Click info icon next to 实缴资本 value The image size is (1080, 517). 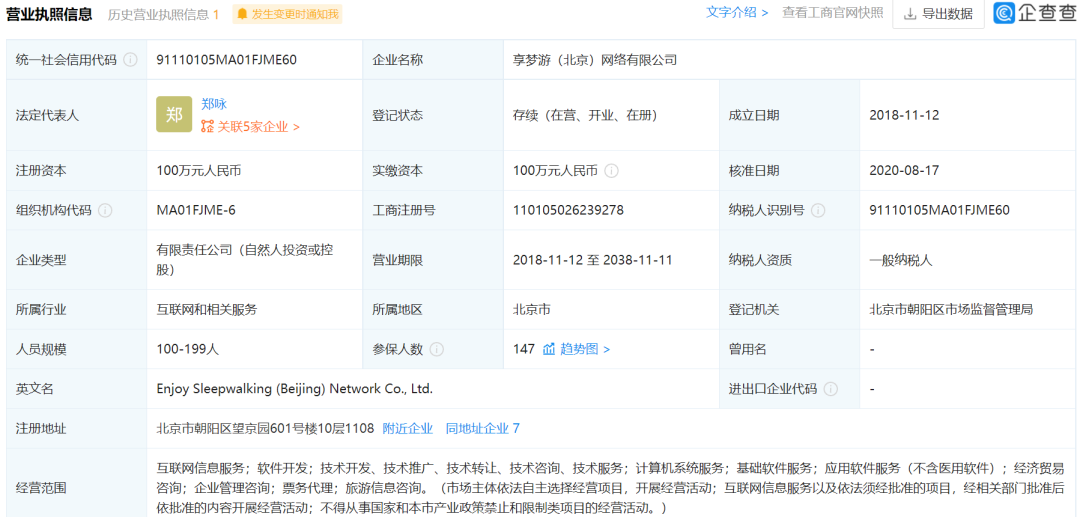point(611,171)
